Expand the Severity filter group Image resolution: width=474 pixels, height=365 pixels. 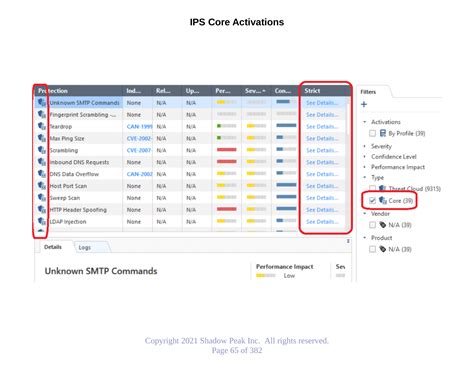click(365, 146)
